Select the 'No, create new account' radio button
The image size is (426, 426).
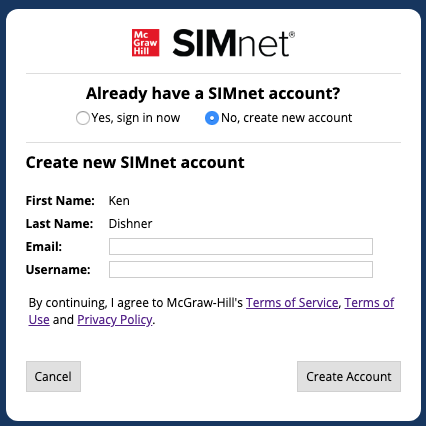[212, 118]
